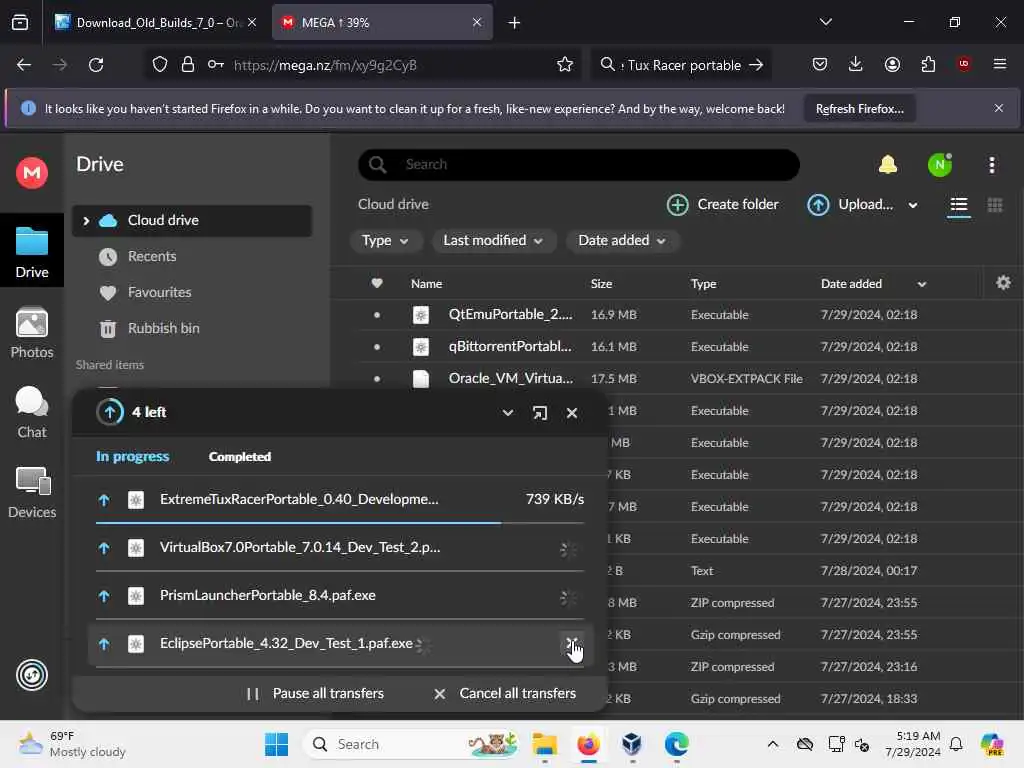Click the Firefox address bar URL
The width and height of the screenshot is (1024, 768).
click(325, 65)
